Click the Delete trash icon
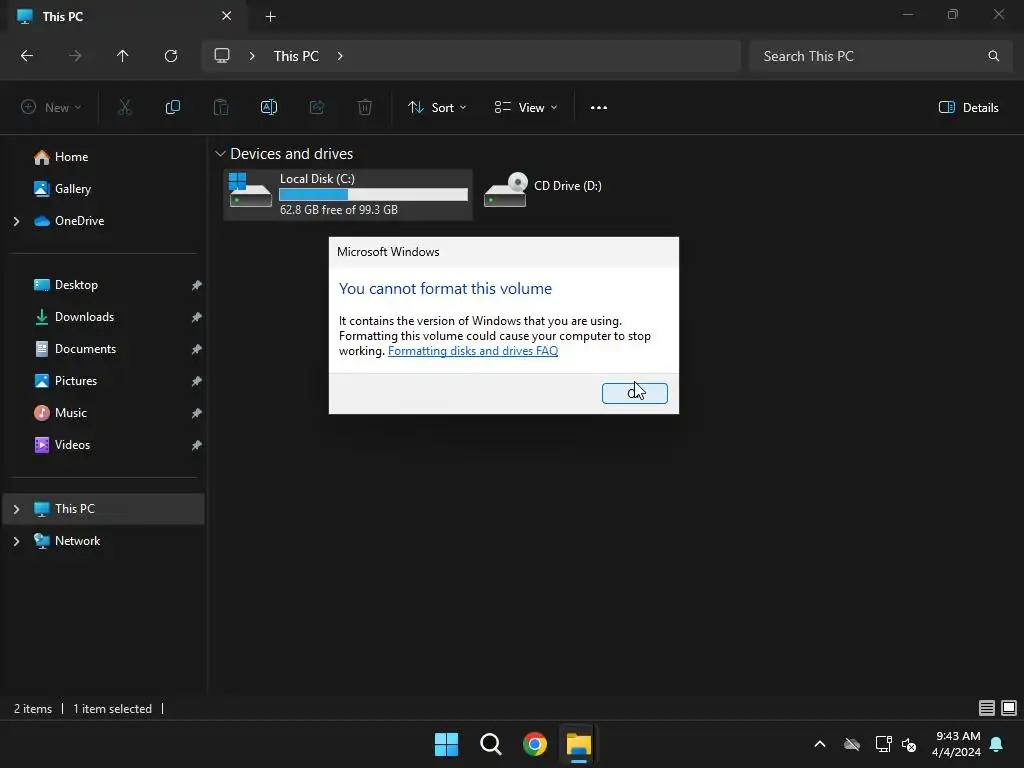The height and width of the screenshot is (768, 1024). (365, 107)
